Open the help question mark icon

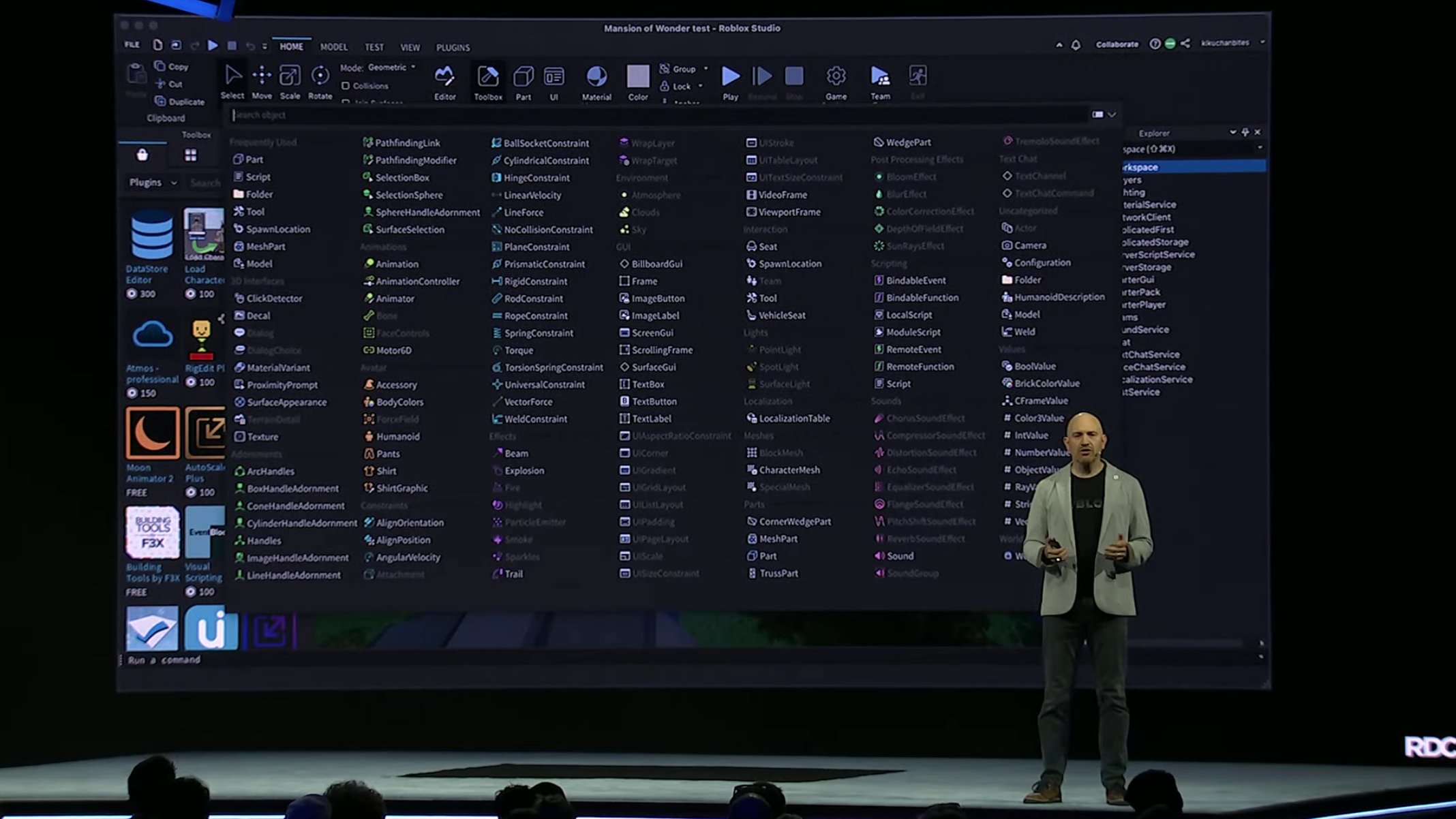[x=1155, y=44]
